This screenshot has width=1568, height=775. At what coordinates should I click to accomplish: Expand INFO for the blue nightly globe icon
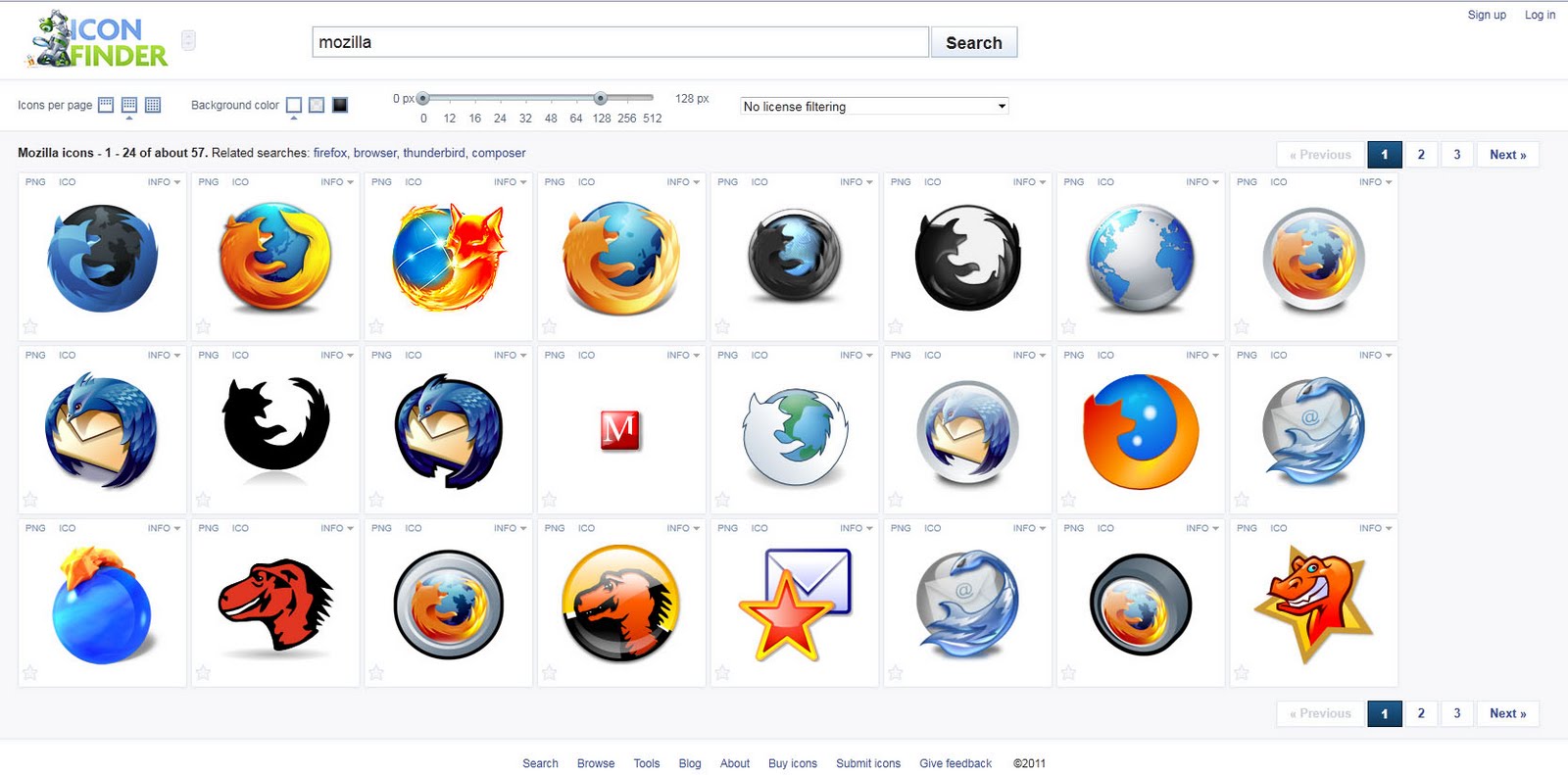(164, 182)
